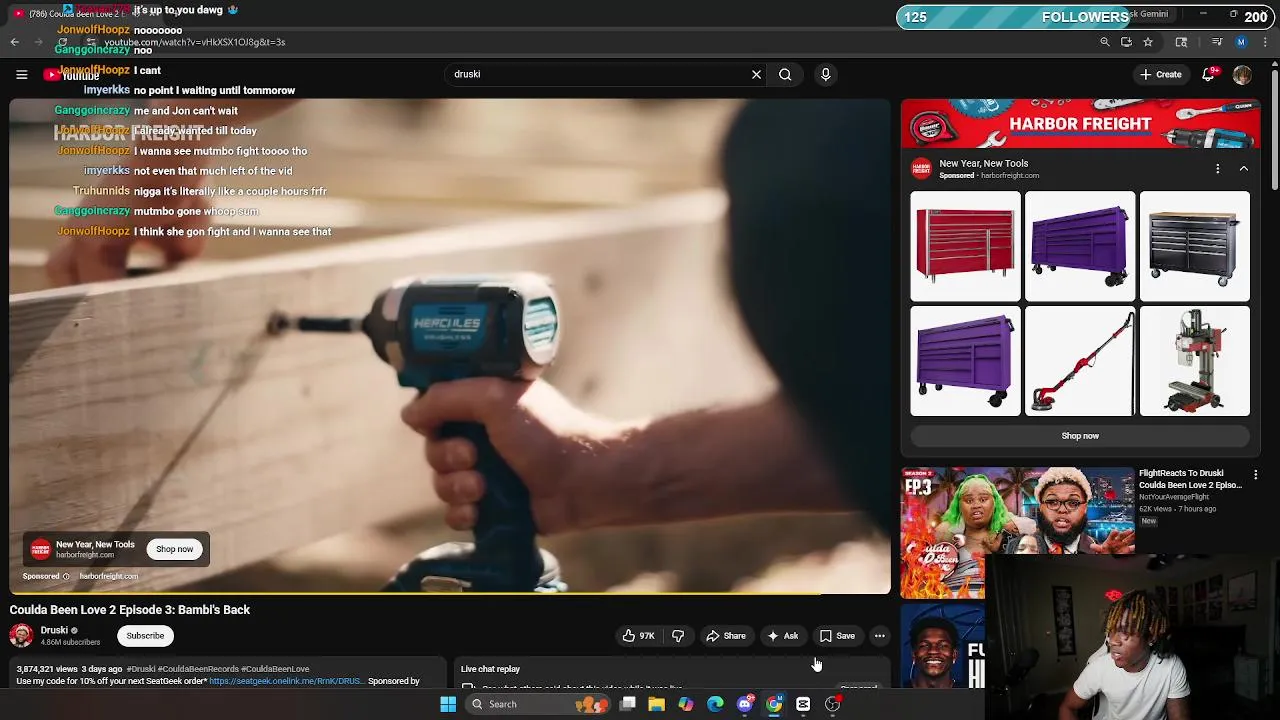This screenshot has width=1280, height=720.
Task: Open FlightReacts video title link
Action: [1190, 479]
